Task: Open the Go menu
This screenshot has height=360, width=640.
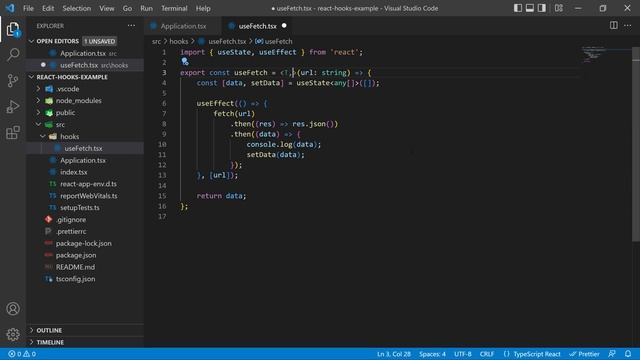Action: click(x=127, y=8)
